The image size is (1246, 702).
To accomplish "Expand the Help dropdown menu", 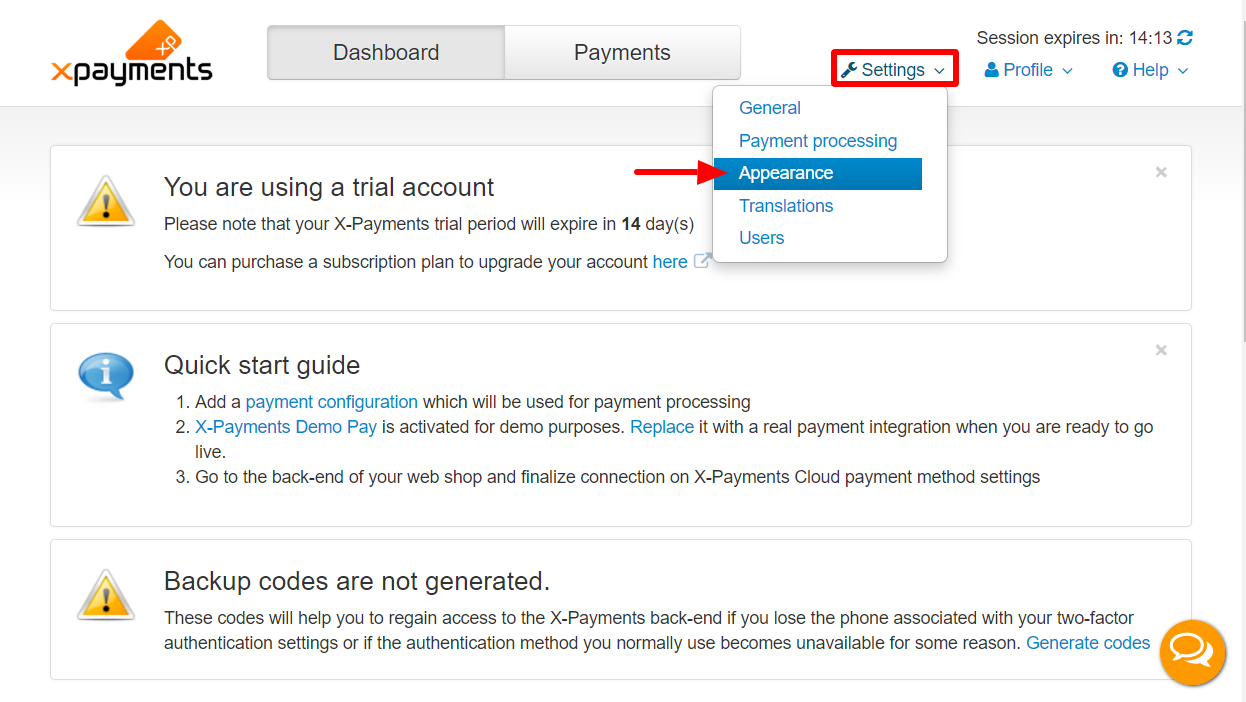I will click(1151, 70).
